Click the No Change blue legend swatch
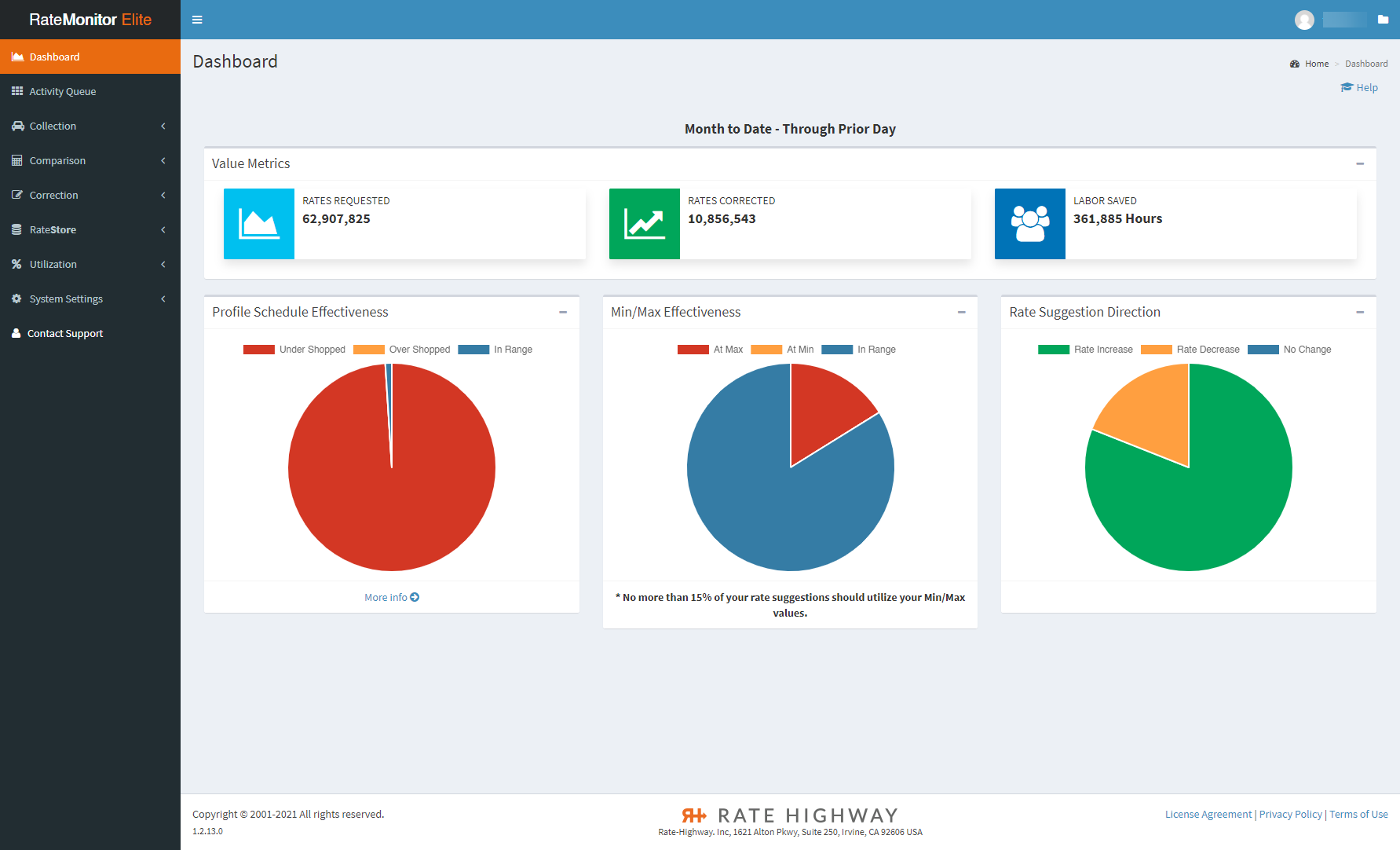This screenshot has width=1400, height=850. pos(1263,350)
